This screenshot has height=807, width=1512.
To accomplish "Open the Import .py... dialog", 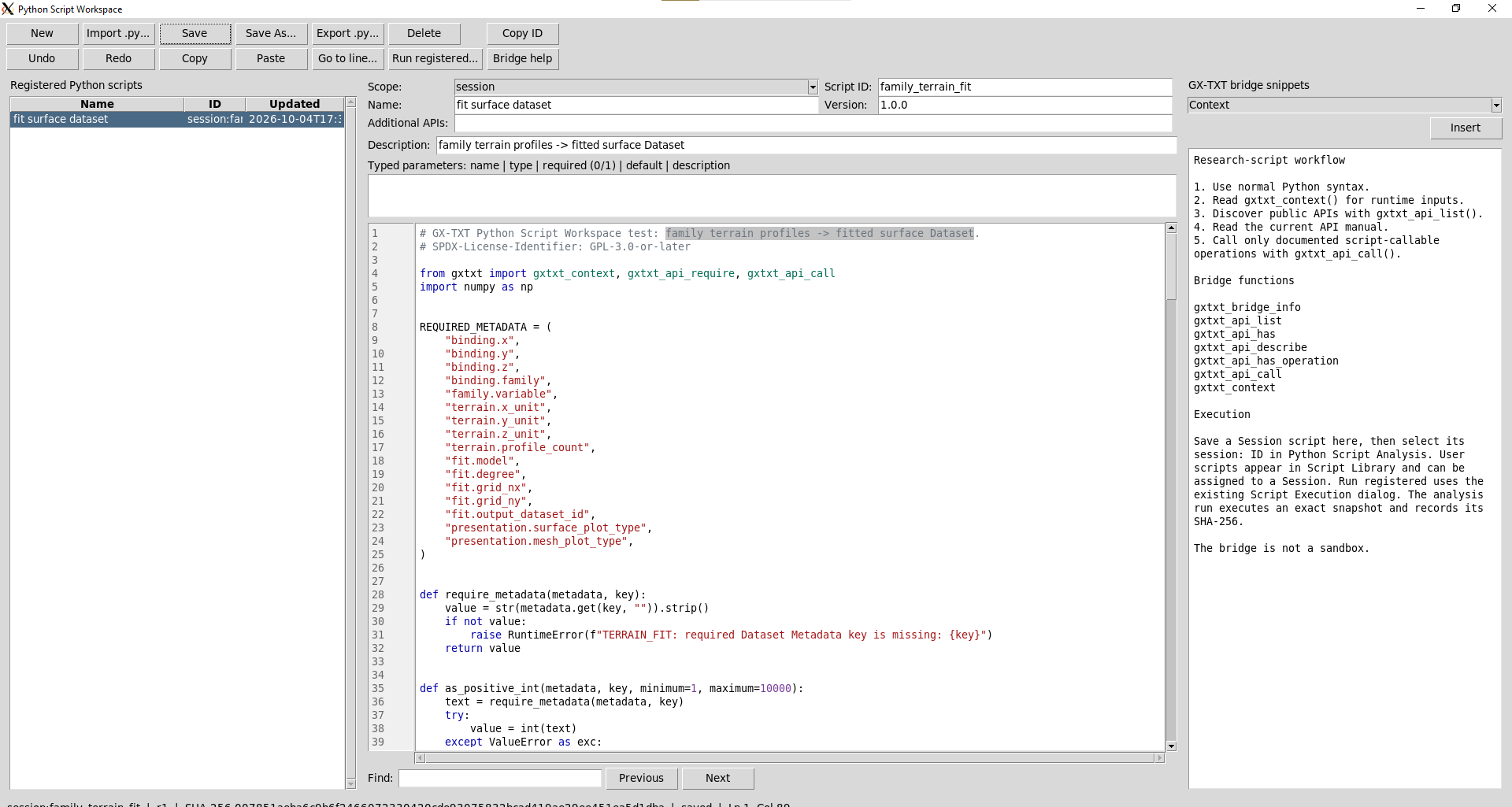I will 118,33.
